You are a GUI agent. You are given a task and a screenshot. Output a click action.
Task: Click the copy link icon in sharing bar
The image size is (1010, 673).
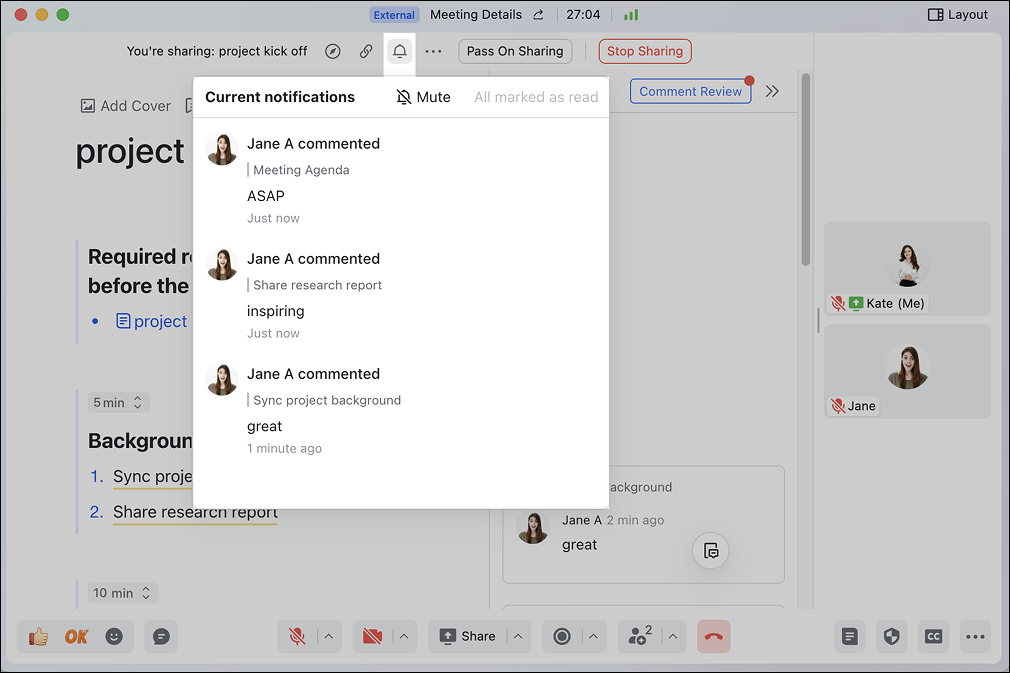point(366,51)
